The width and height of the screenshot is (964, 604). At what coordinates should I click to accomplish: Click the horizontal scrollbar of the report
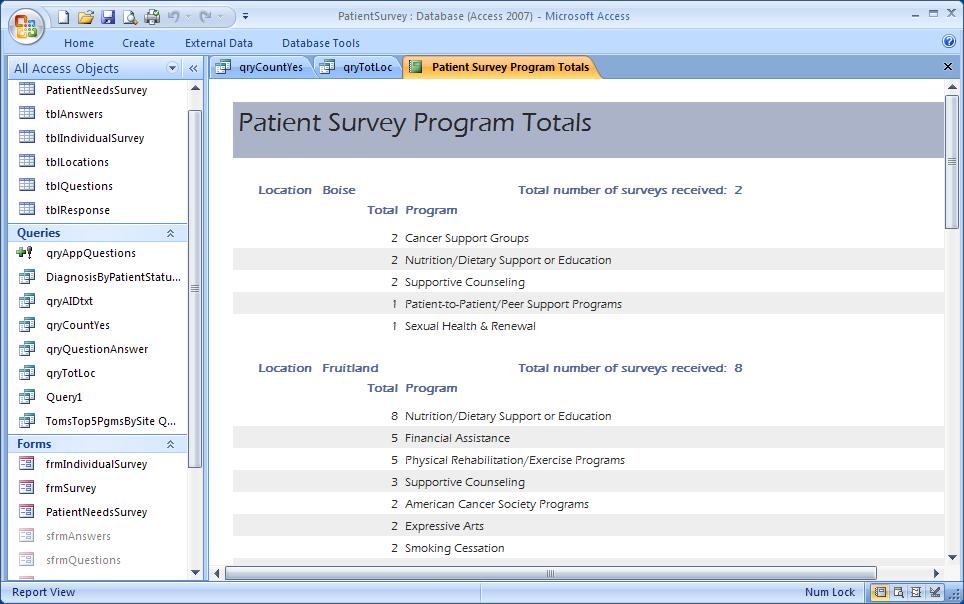point(549,573)
